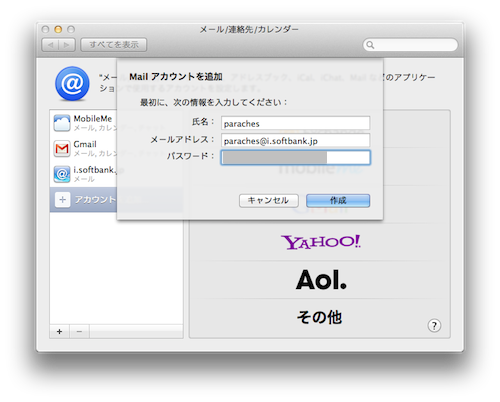Click the back arrow in toolbar
The image size is (500, 402).
click(50, 45)
